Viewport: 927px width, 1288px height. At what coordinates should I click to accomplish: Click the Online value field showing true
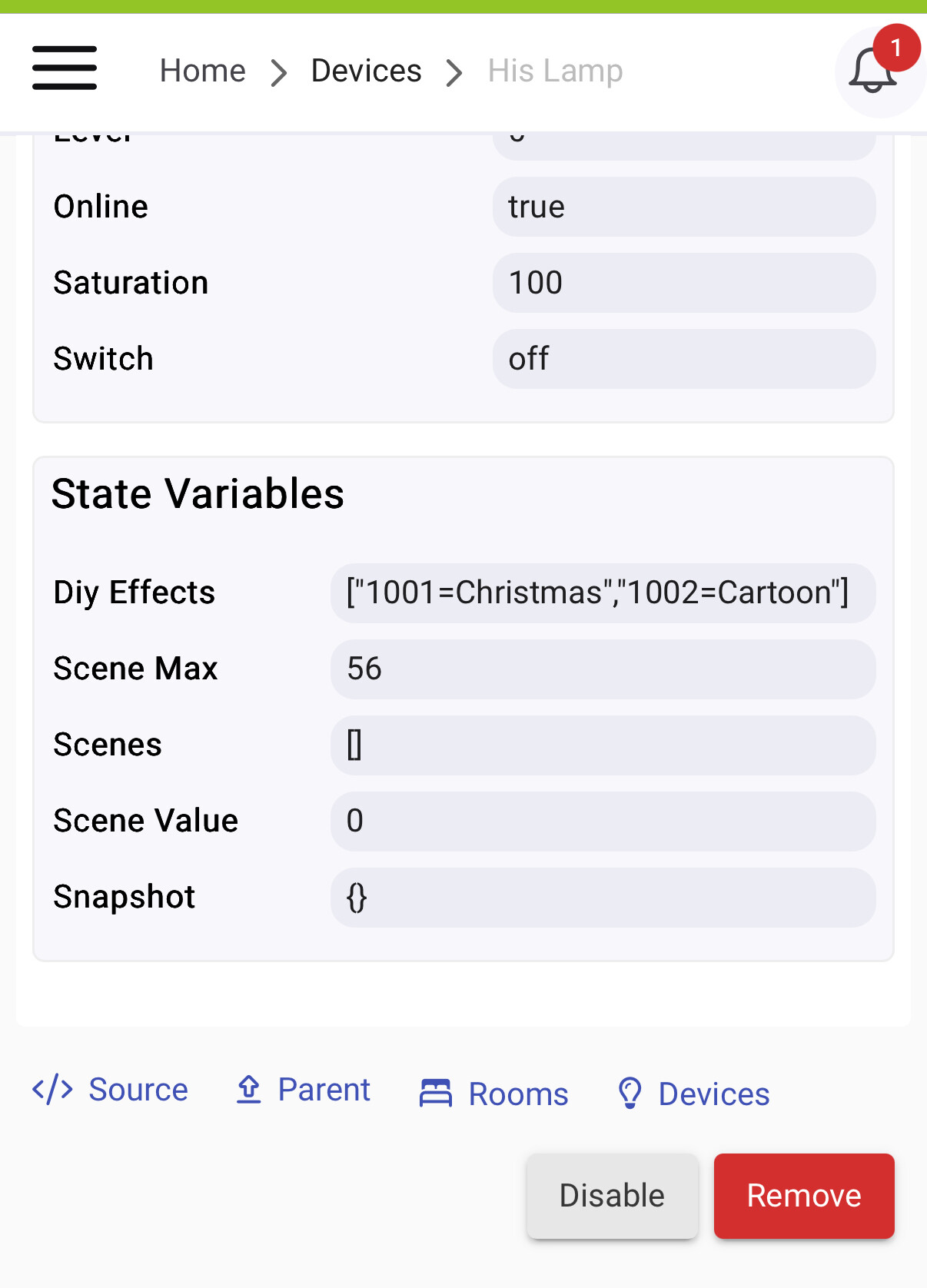(x=683, y=207)
